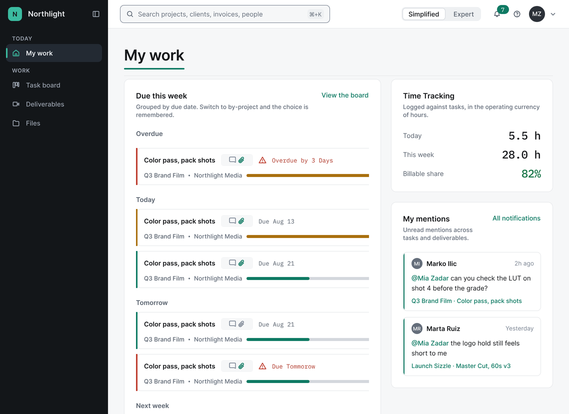569x414 pixels.
Task: Click the 28.0 h This week value
Action: click(521, 155)
